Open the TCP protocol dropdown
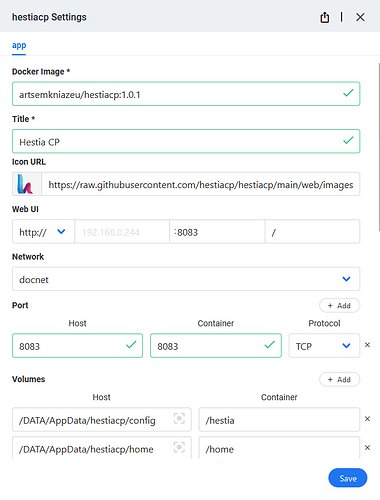The height and width of the screenshot is (500, 380). (x=324, y=346)
